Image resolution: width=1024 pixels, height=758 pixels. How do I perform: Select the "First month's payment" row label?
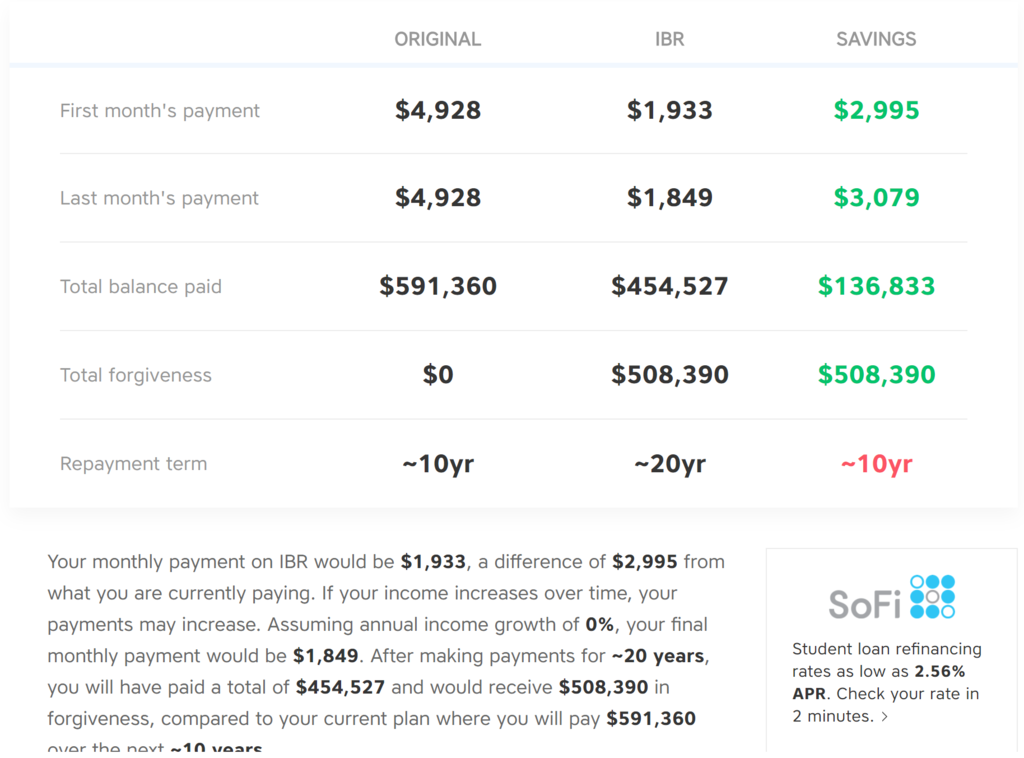[160, 111]
